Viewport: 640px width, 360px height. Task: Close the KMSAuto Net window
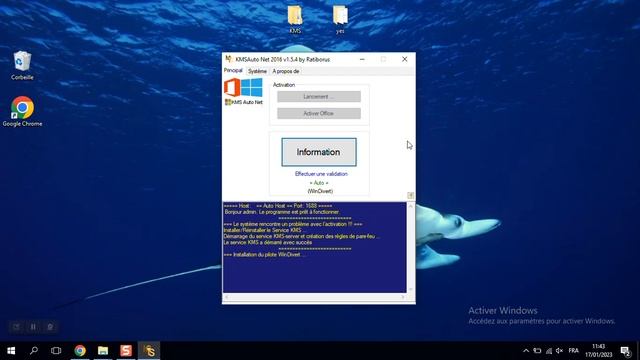pos(404,59)
